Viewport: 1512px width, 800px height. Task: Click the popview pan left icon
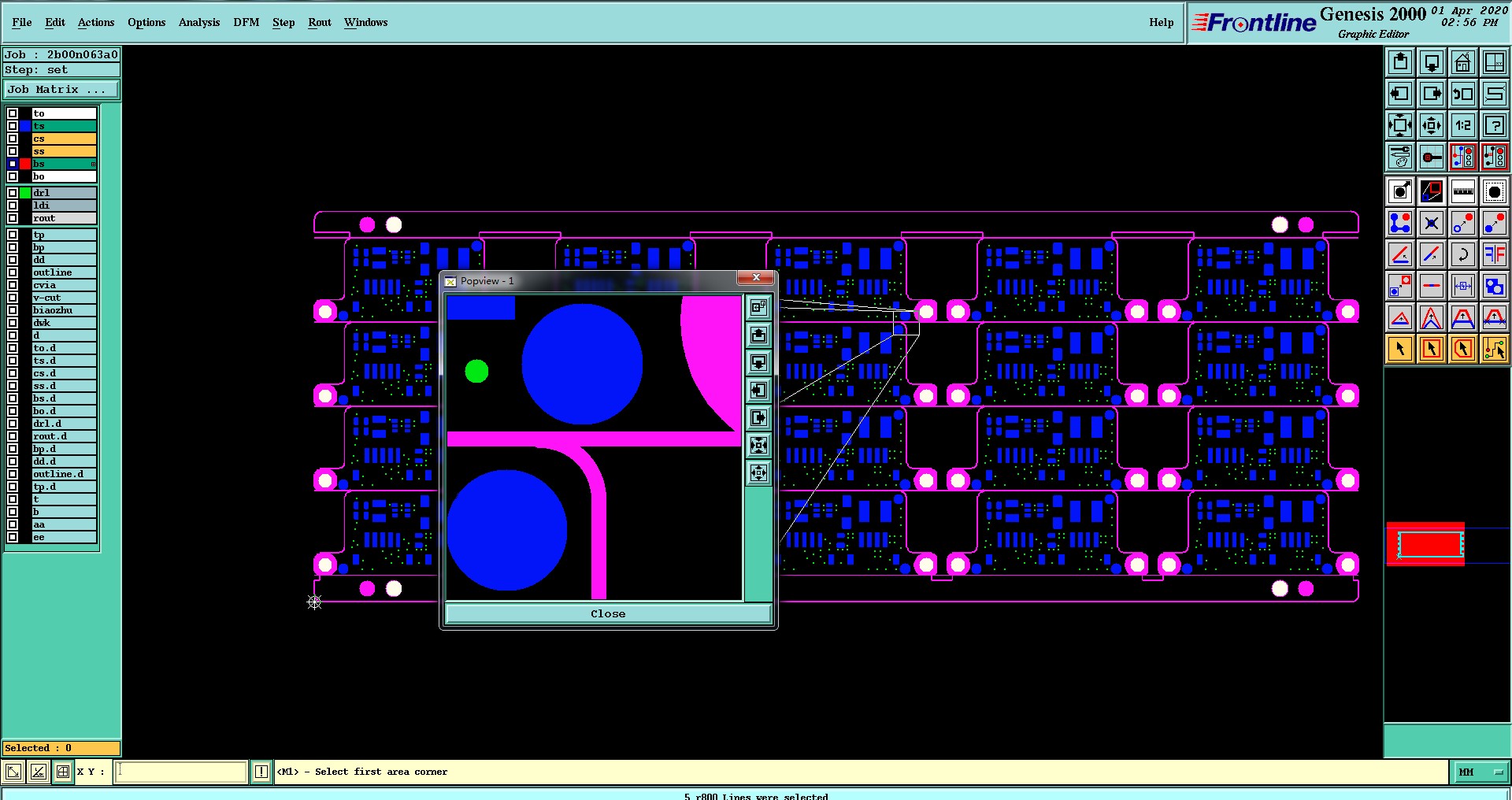click(x=758, y=390)
